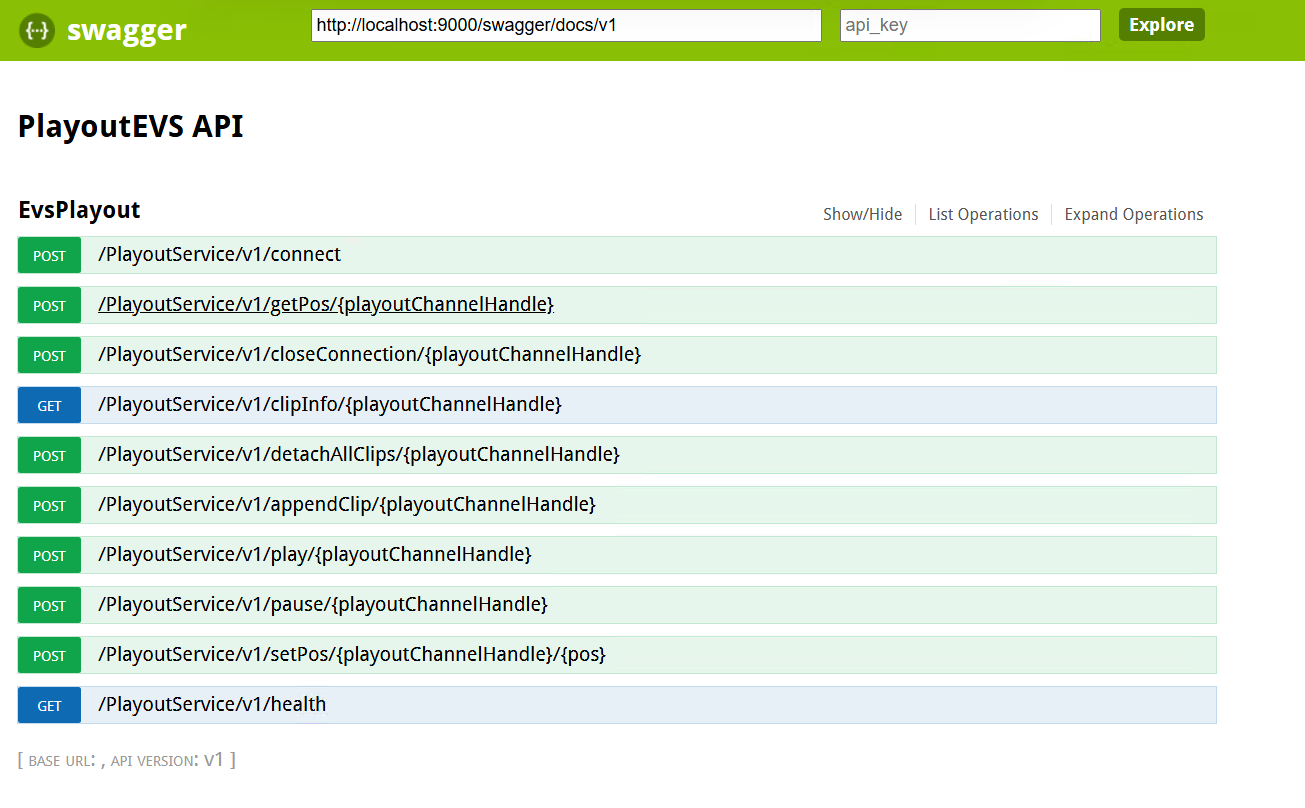Viewport: 1305px width, 808px height.
Task: Click POST badge for detachAllClips endpoint
Action: [49, 455]
